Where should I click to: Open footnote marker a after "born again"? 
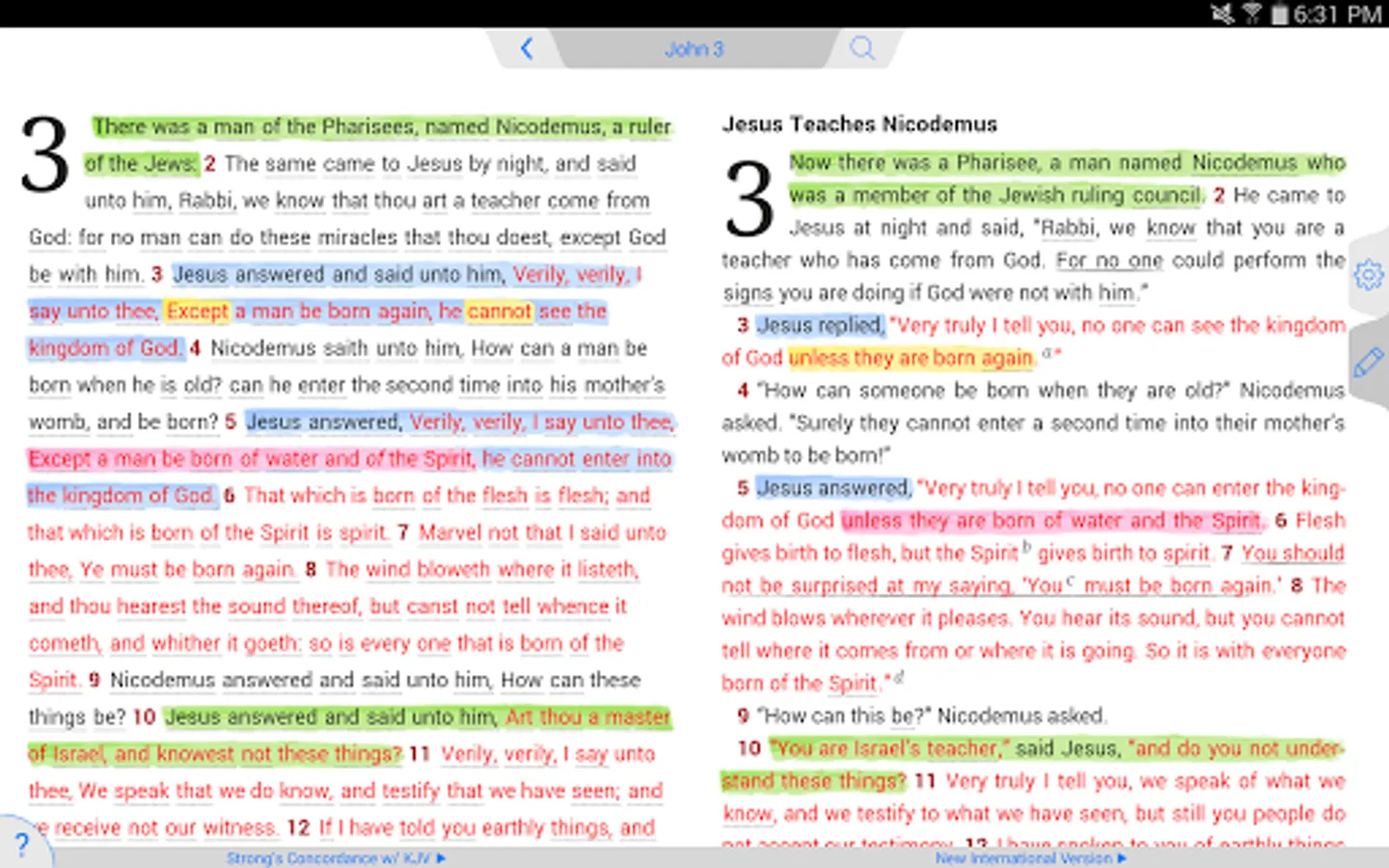(1048, 353)
